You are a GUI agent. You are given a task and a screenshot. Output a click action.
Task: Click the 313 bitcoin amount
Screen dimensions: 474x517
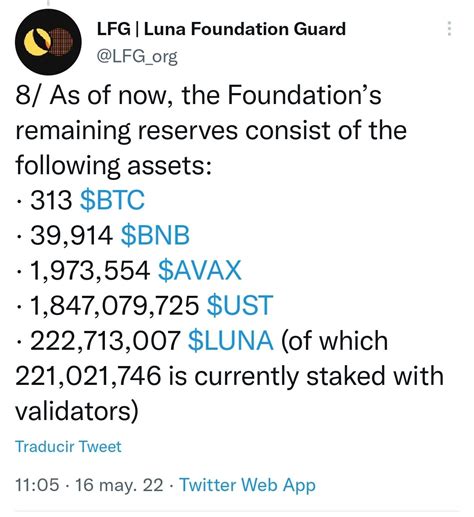(x=51, y=200)
